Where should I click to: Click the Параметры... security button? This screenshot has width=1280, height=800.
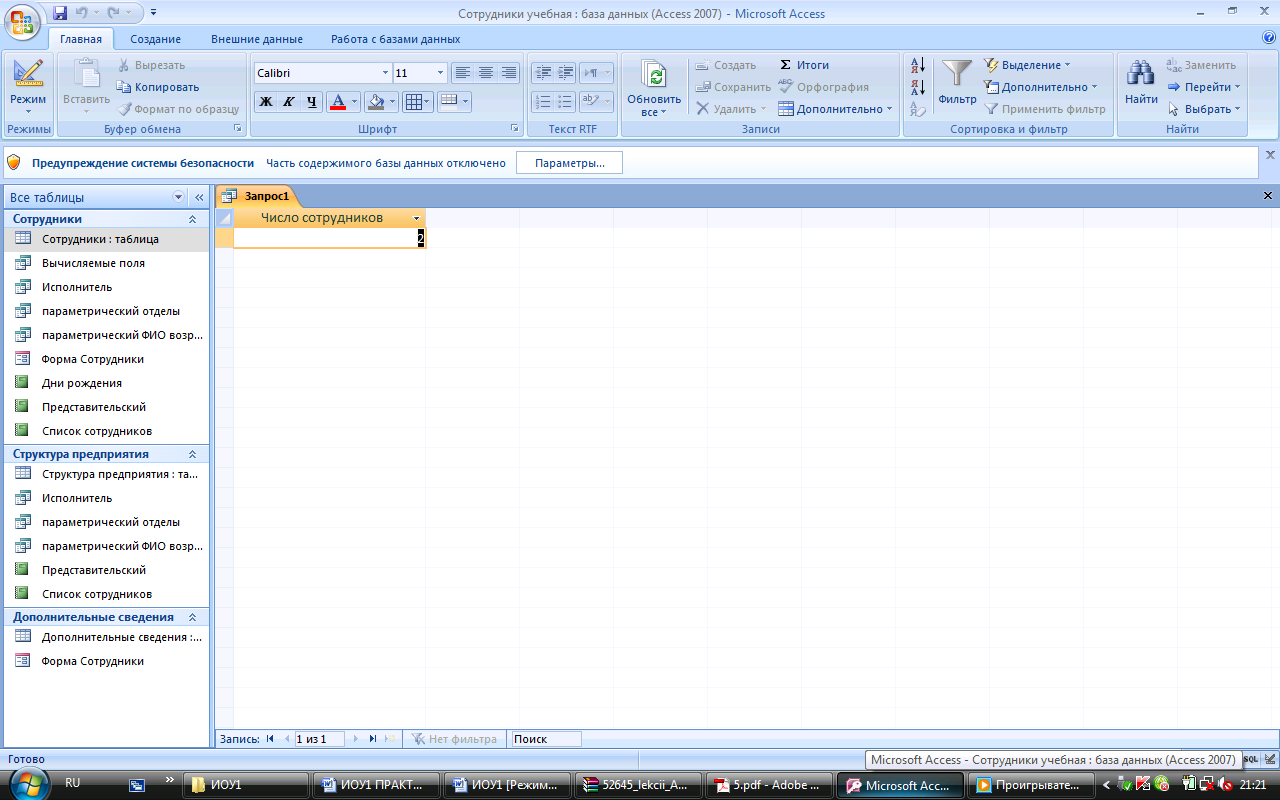pos(569,163)
